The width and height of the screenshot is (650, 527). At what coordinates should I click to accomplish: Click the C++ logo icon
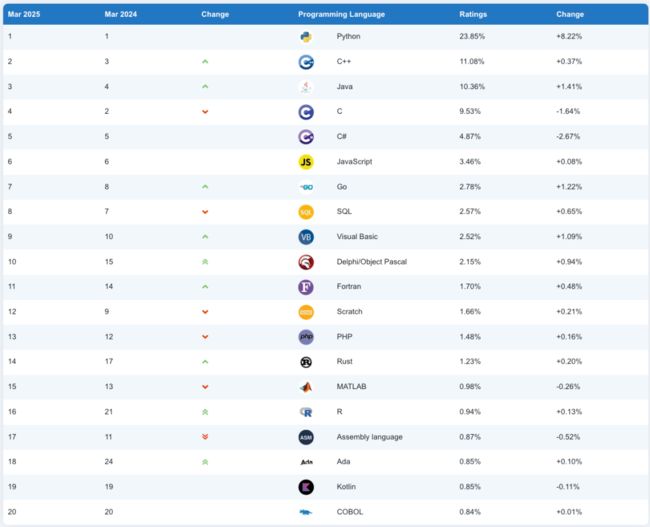tap(306, 62)
